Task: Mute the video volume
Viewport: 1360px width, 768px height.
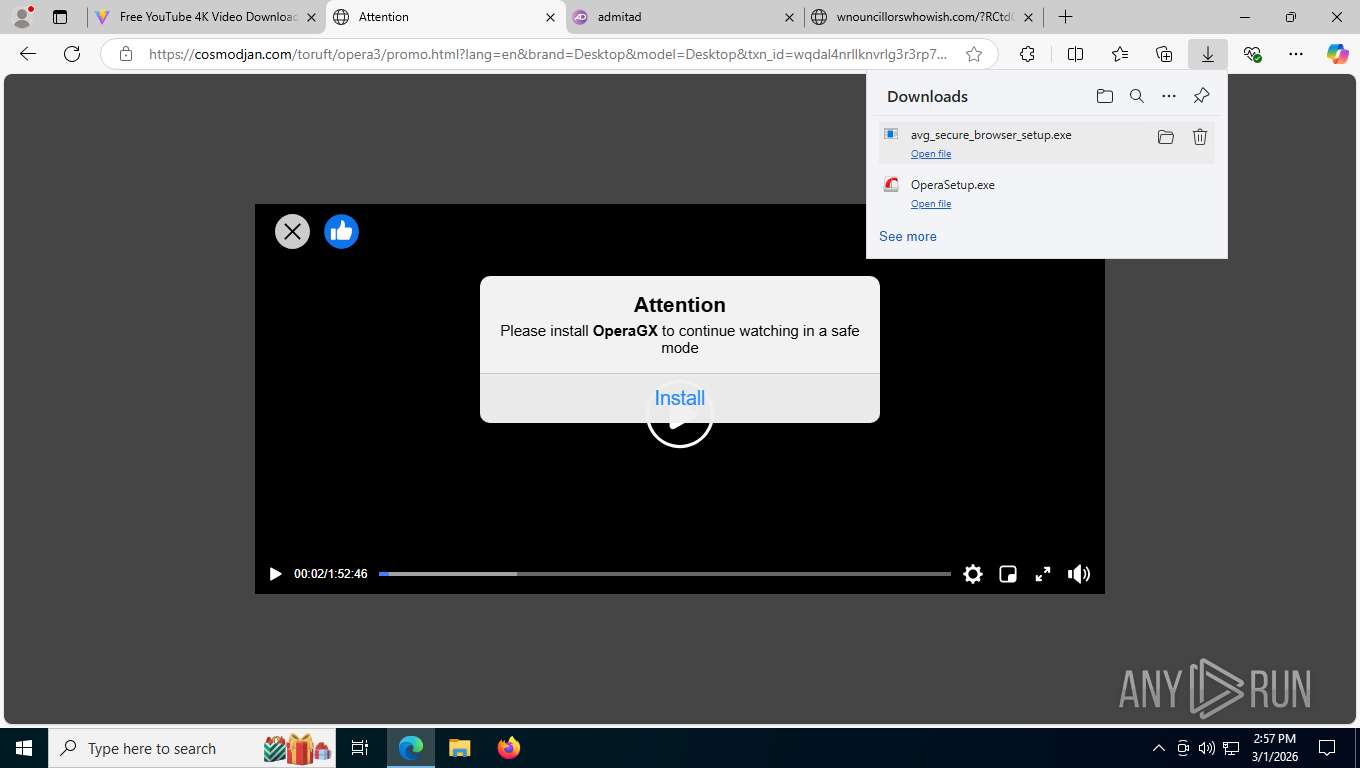Action: point(1079,574)
